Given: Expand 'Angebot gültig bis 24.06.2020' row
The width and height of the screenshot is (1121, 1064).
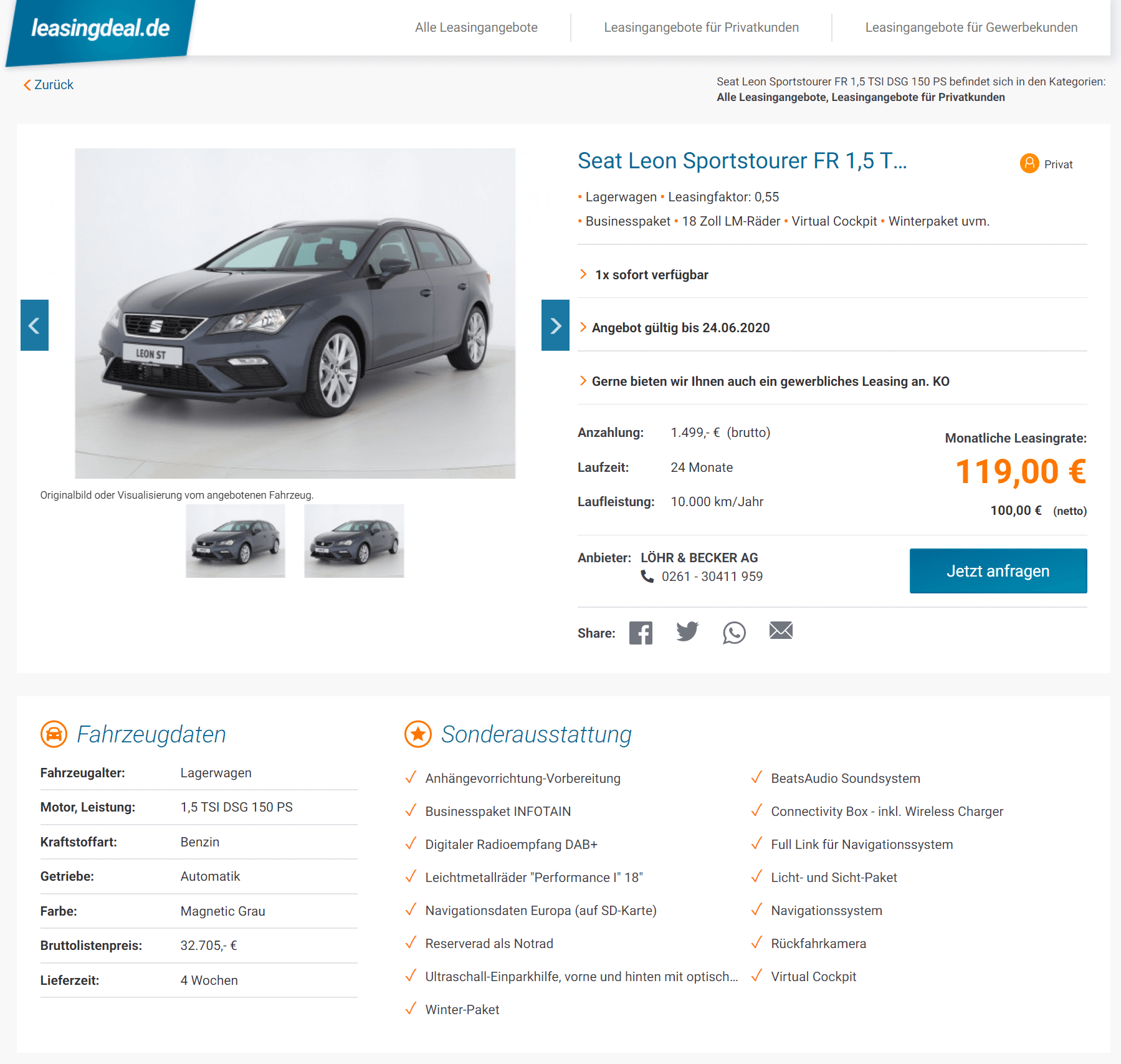Looking at the screenshot, I should [832, 328].
